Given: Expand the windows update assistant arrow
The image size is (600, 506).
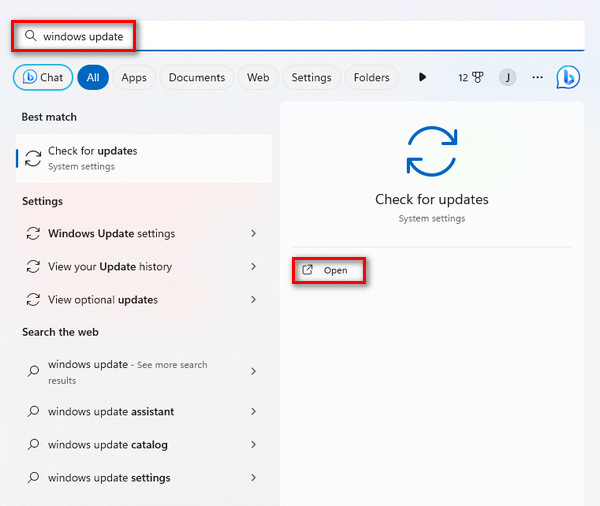Looking at the screenshot, I should click(x=253, y=412).
